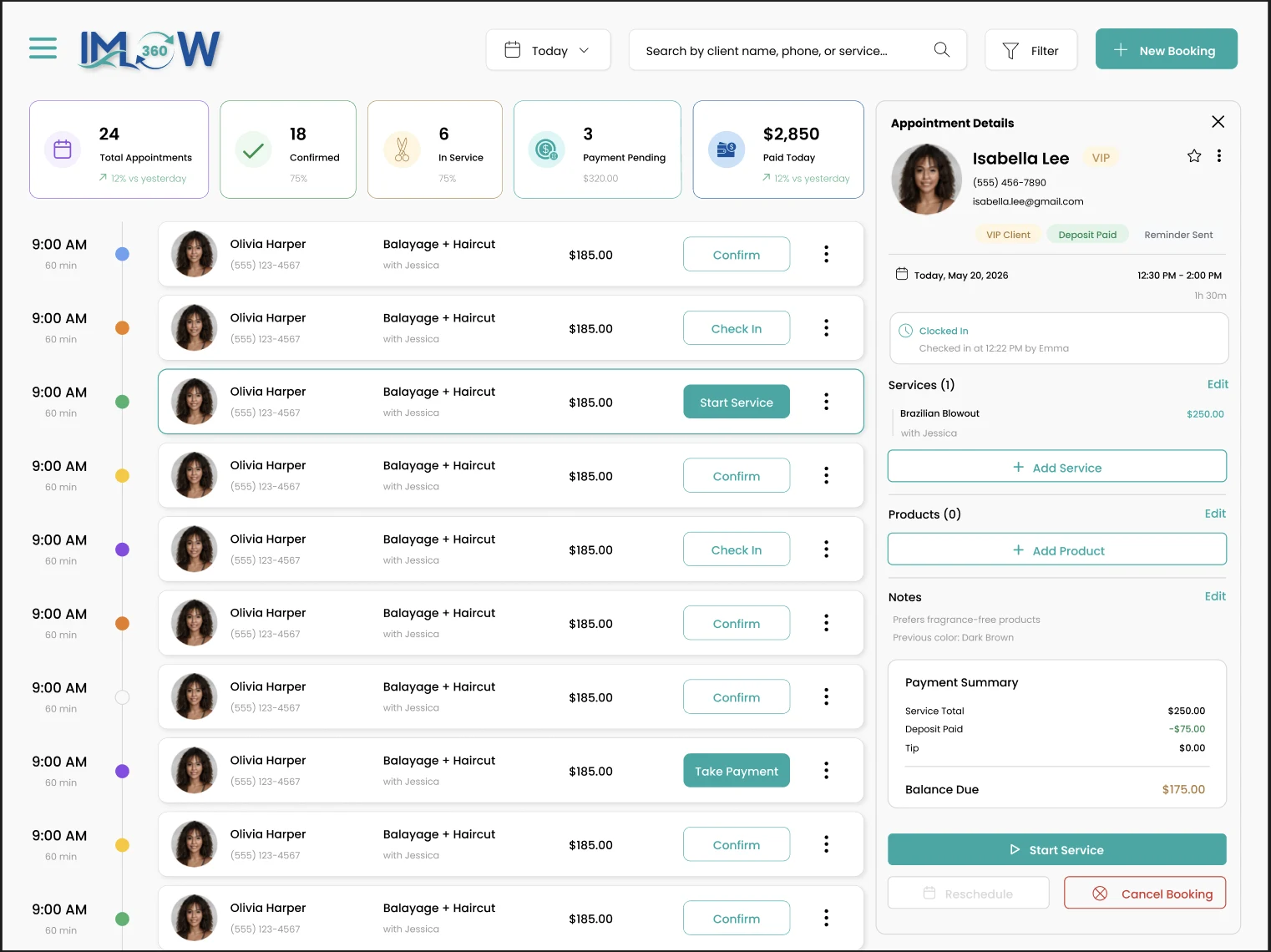Viewport: 1271px width, 952px height.
Task: Select the Total Appointments stat card
Action: pyautogui.click(x=119, y=149)
